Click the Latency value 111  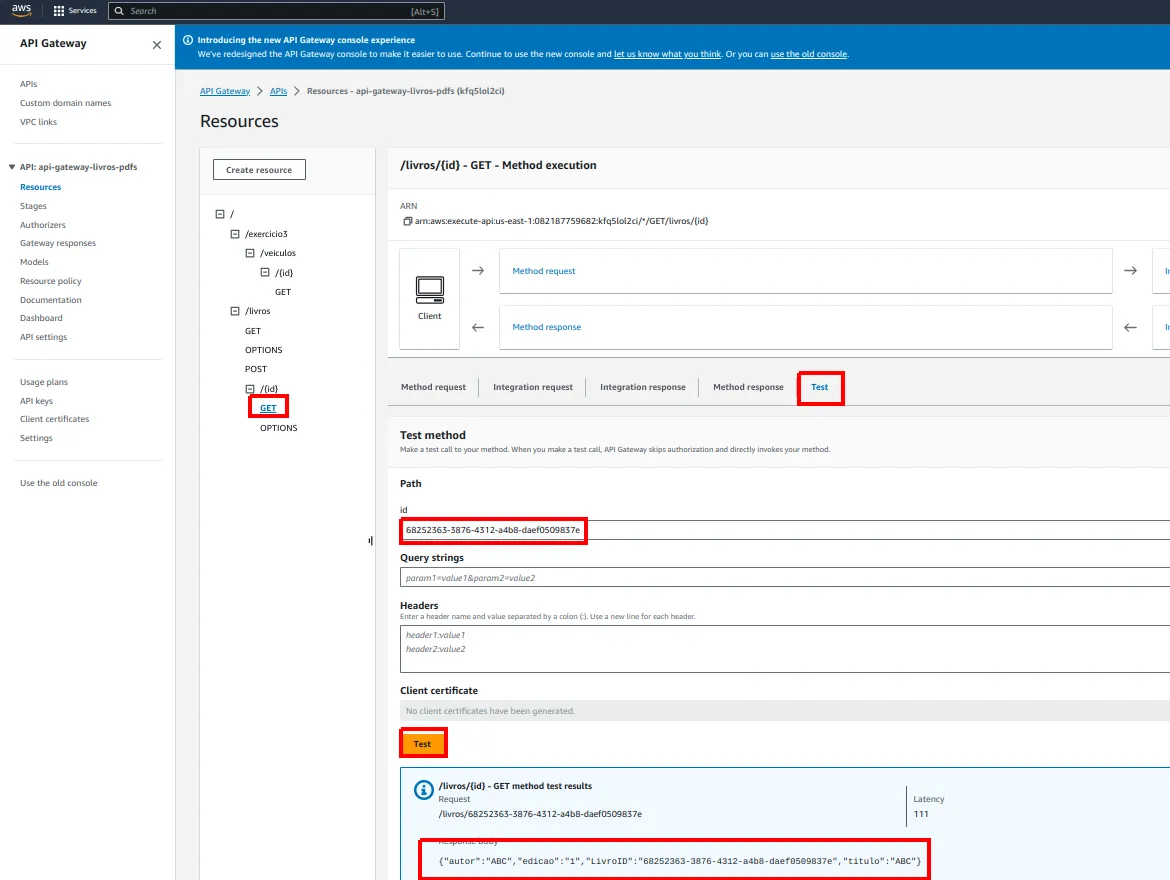[921, 814]
